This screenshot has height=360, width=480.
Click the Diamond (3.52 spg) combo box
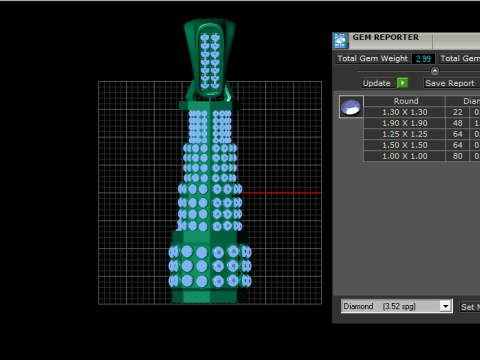[397, 306]
